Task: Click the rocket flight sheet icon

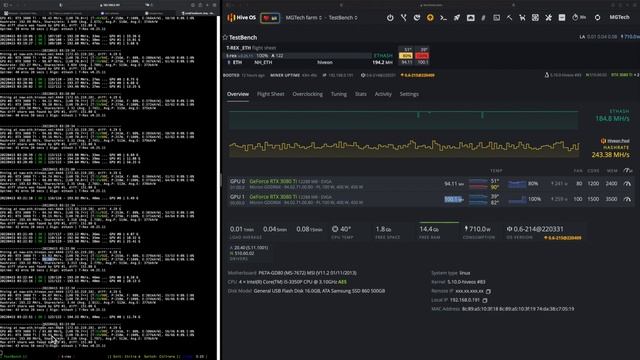Action: [457, 18]
